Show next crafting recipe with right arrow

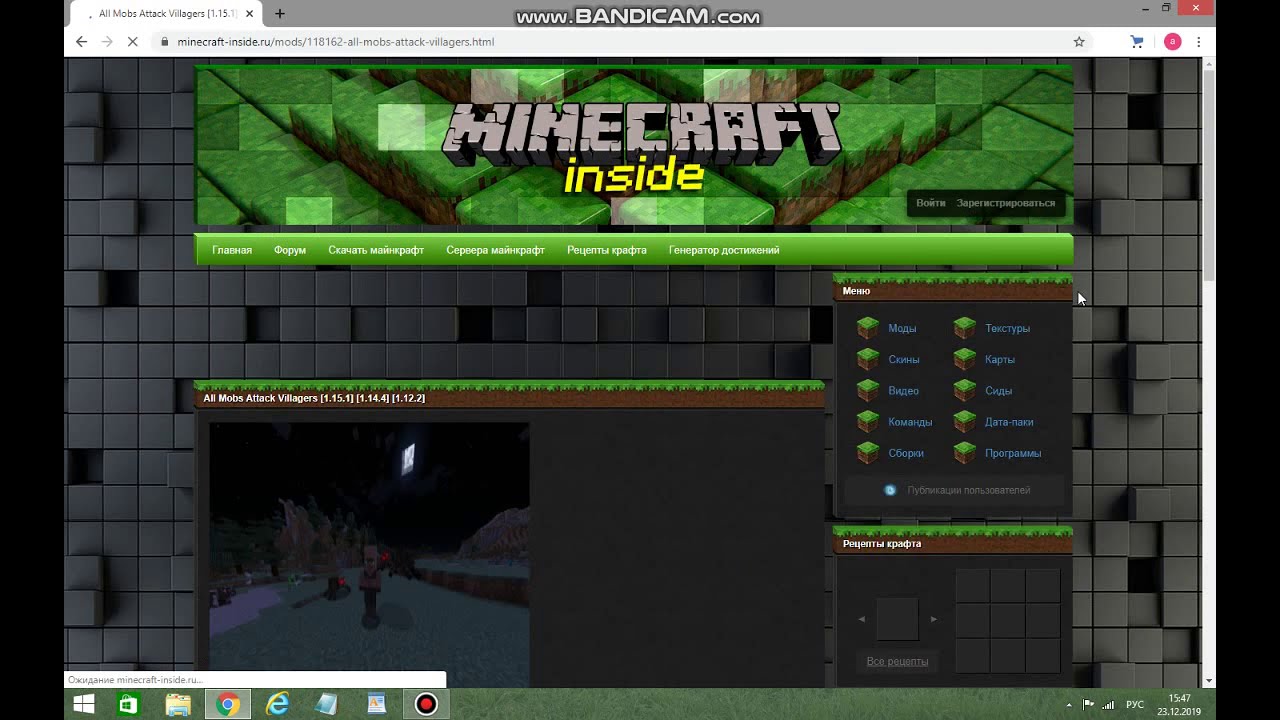[934, 619]
